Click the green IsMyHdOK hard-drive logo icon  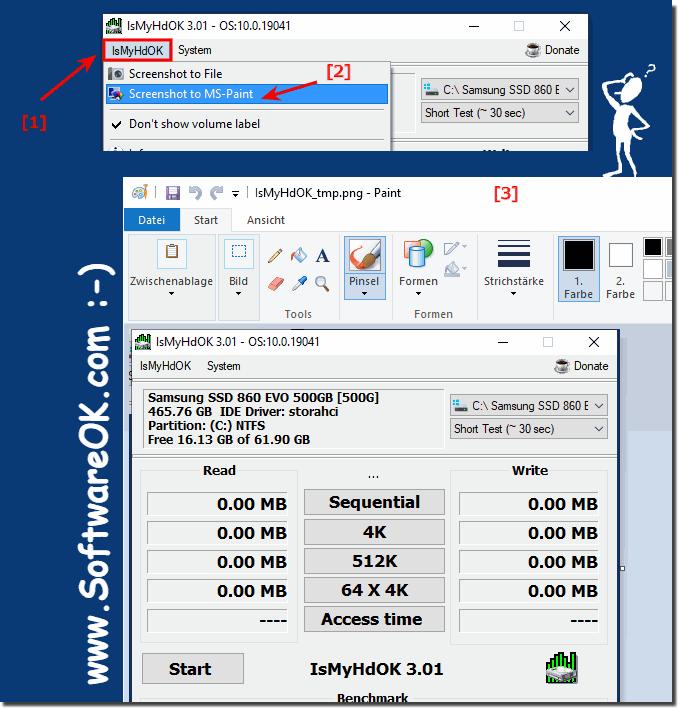561,668
